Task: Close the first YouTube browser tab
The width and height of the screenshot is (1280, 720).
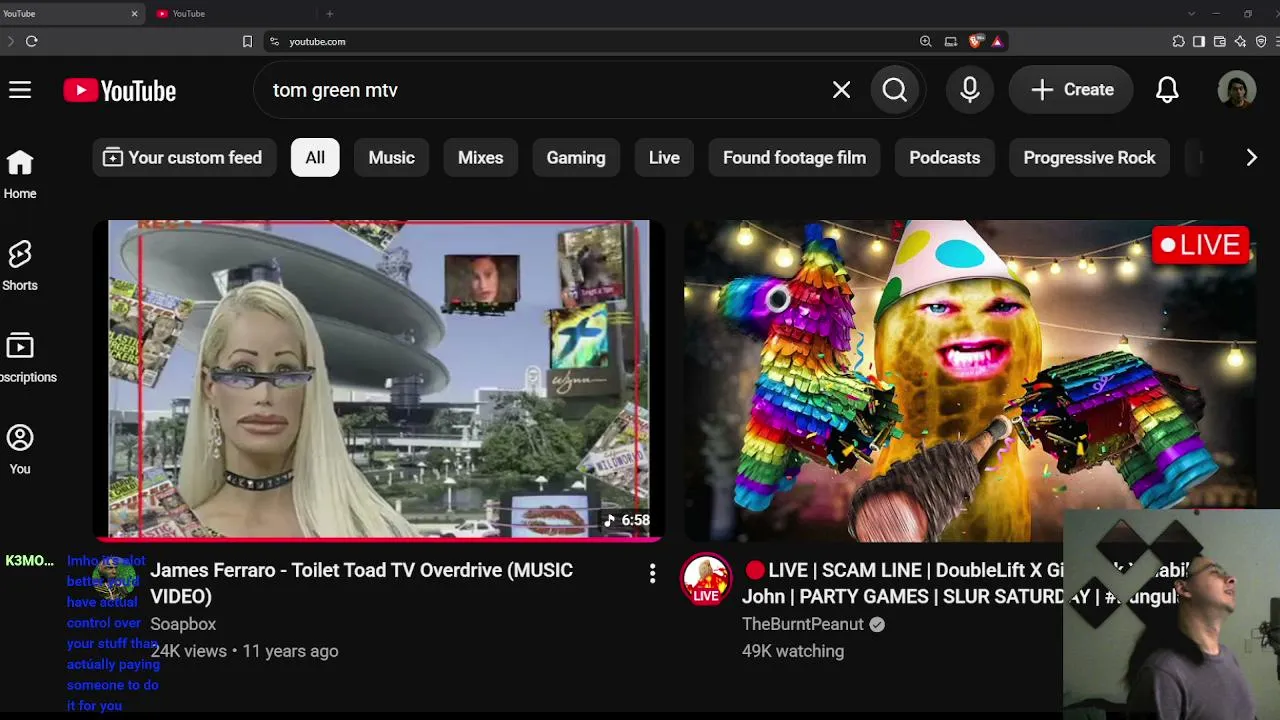Action: [x=135, y=14]
